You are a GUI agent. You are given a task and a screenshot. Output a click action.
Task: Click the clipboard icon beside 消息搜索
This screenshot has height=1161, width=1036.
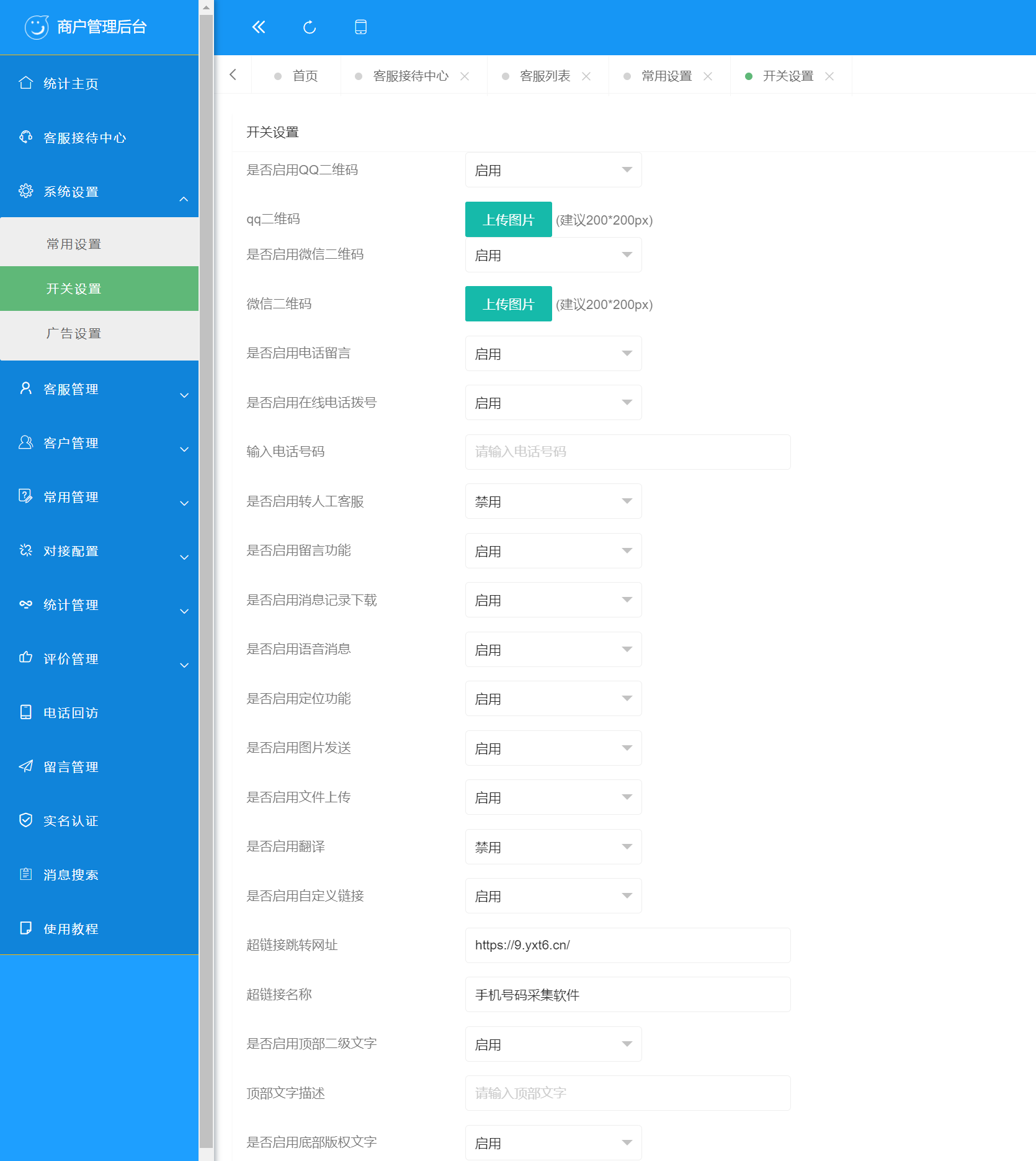click(x=25, y=874)
